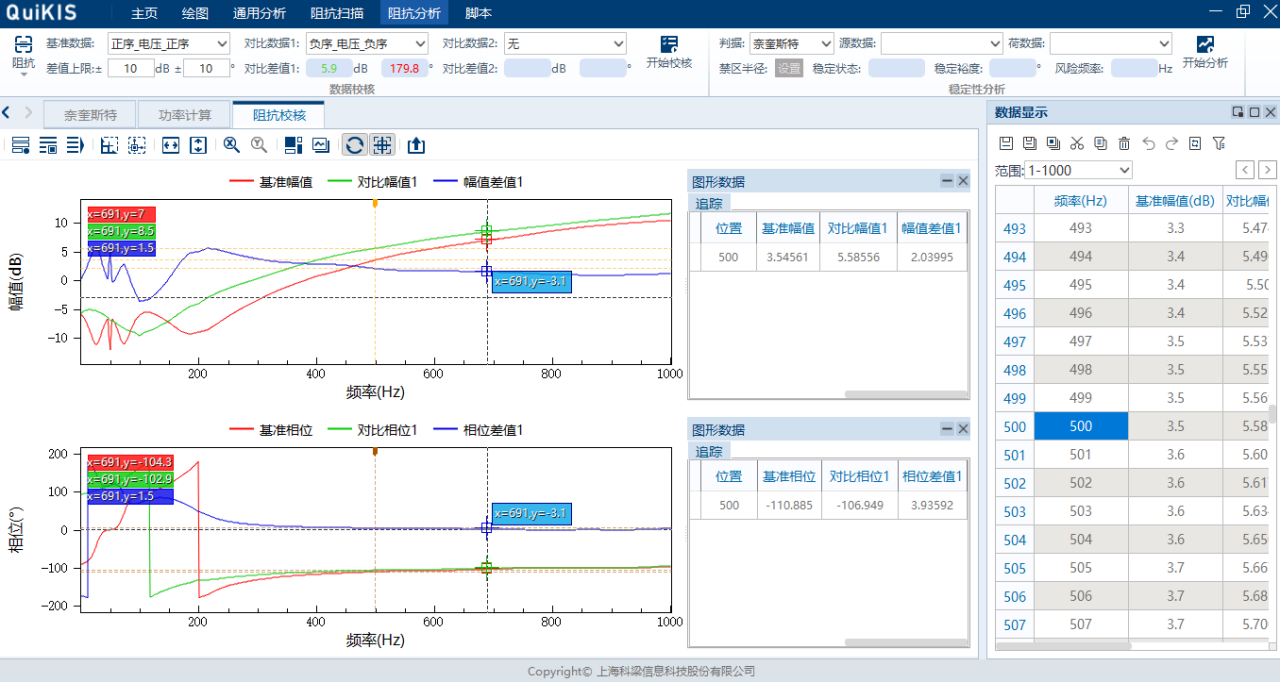This screenshot has height=682, width=1280.
Task: Open the 基准数据 dropdown
Action: click(169, 44)
